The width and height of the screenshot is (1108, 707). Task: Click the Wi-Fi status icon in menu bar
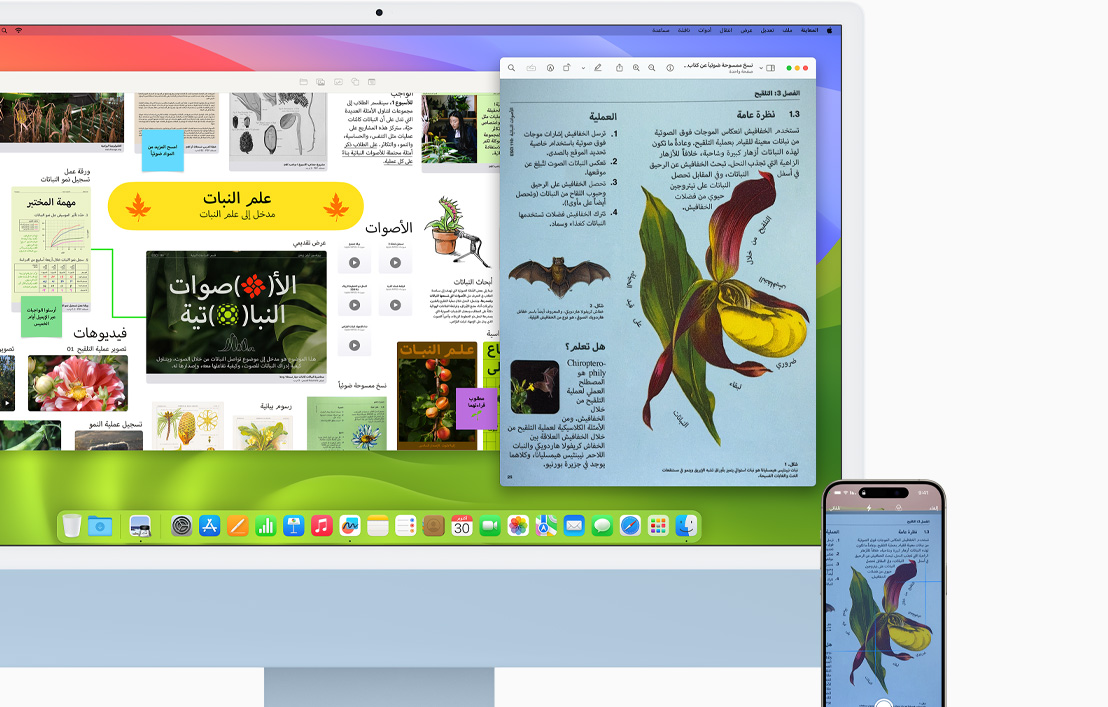[x=18, y=30]
